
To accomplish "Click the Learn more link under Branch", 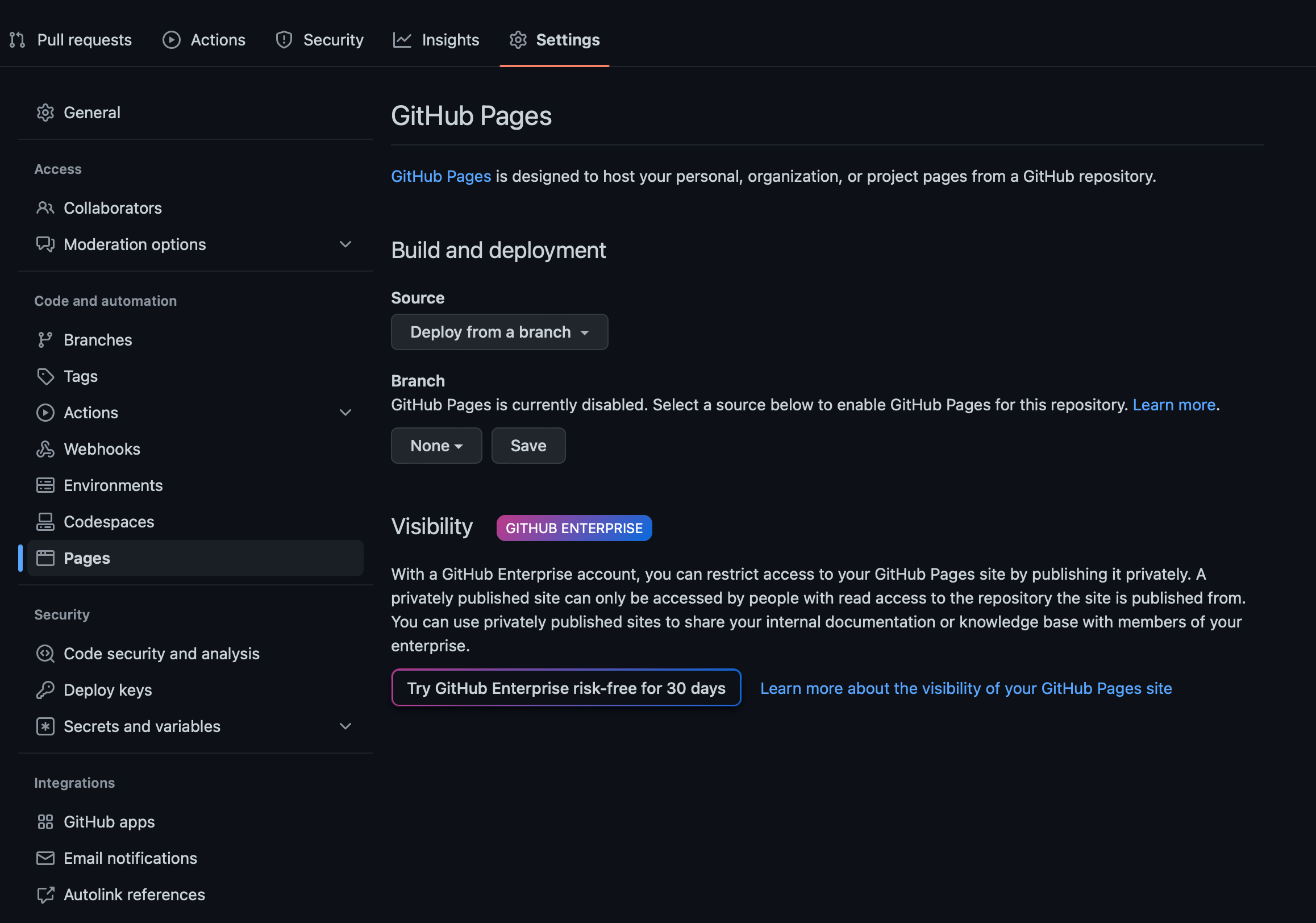I will pos(1174,405).
